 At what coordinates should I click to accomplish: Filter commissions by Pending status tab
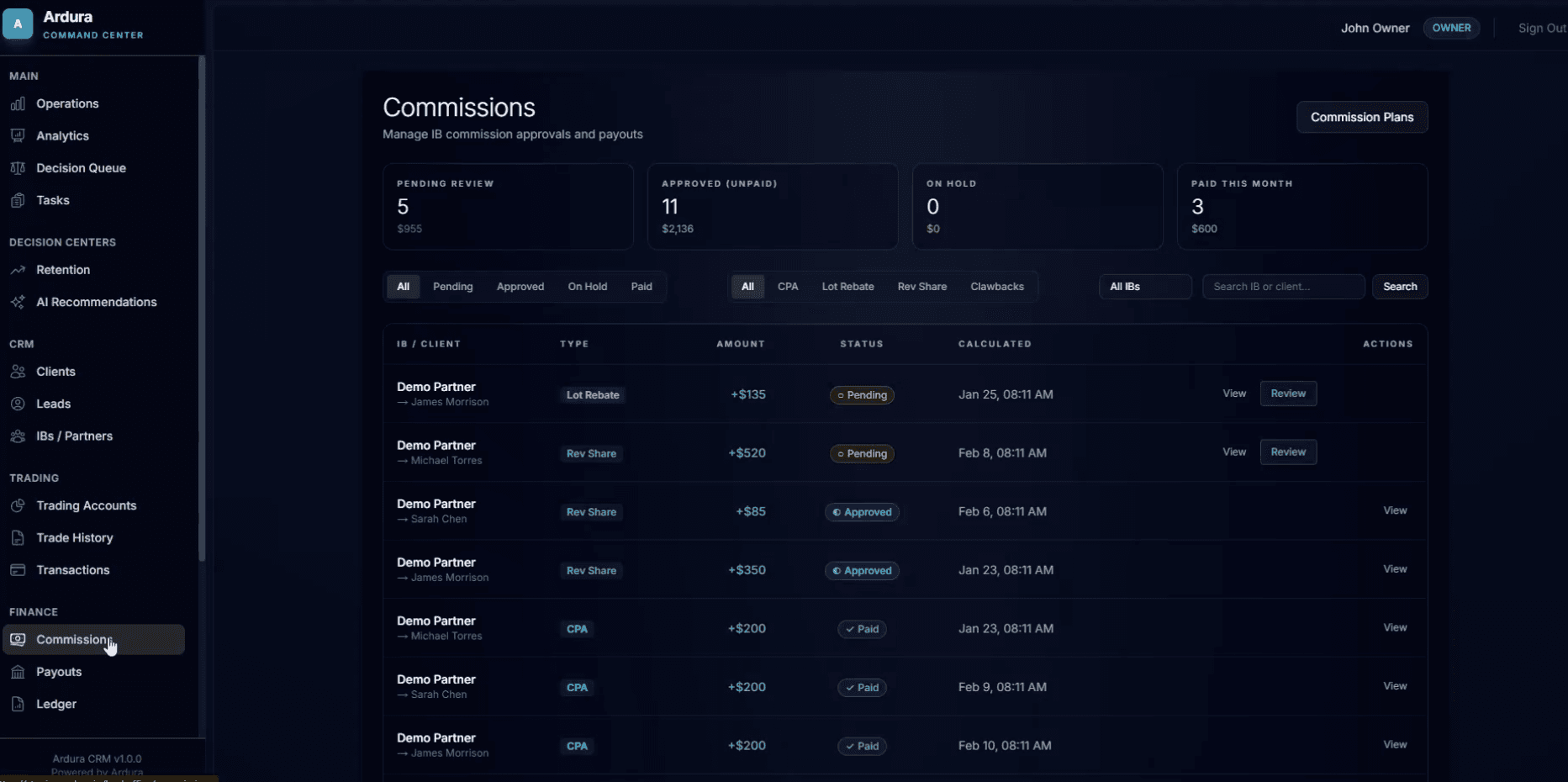point(452,287)
